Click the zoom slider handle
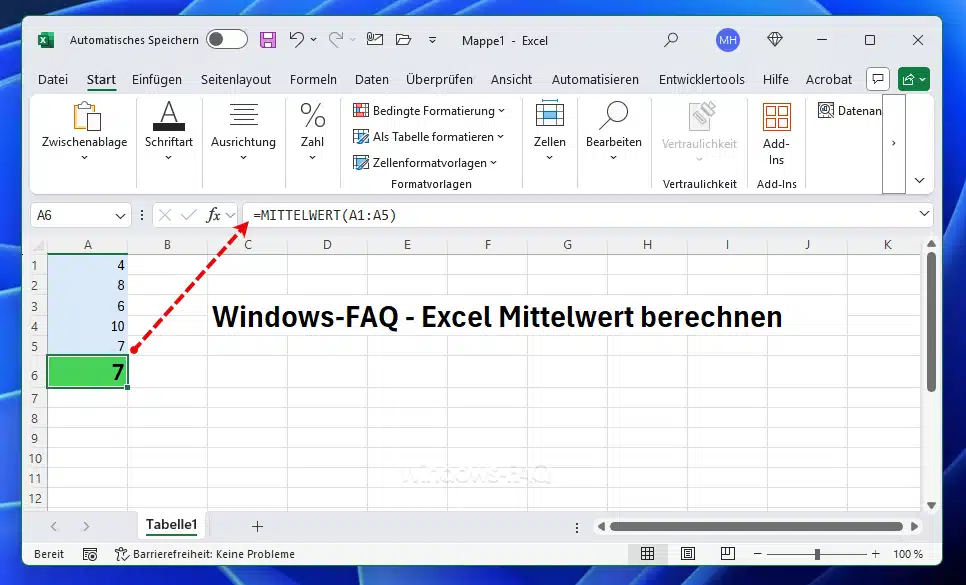Image resolution: width=966 pixels, height=585 pixels. tap(817, 554)
